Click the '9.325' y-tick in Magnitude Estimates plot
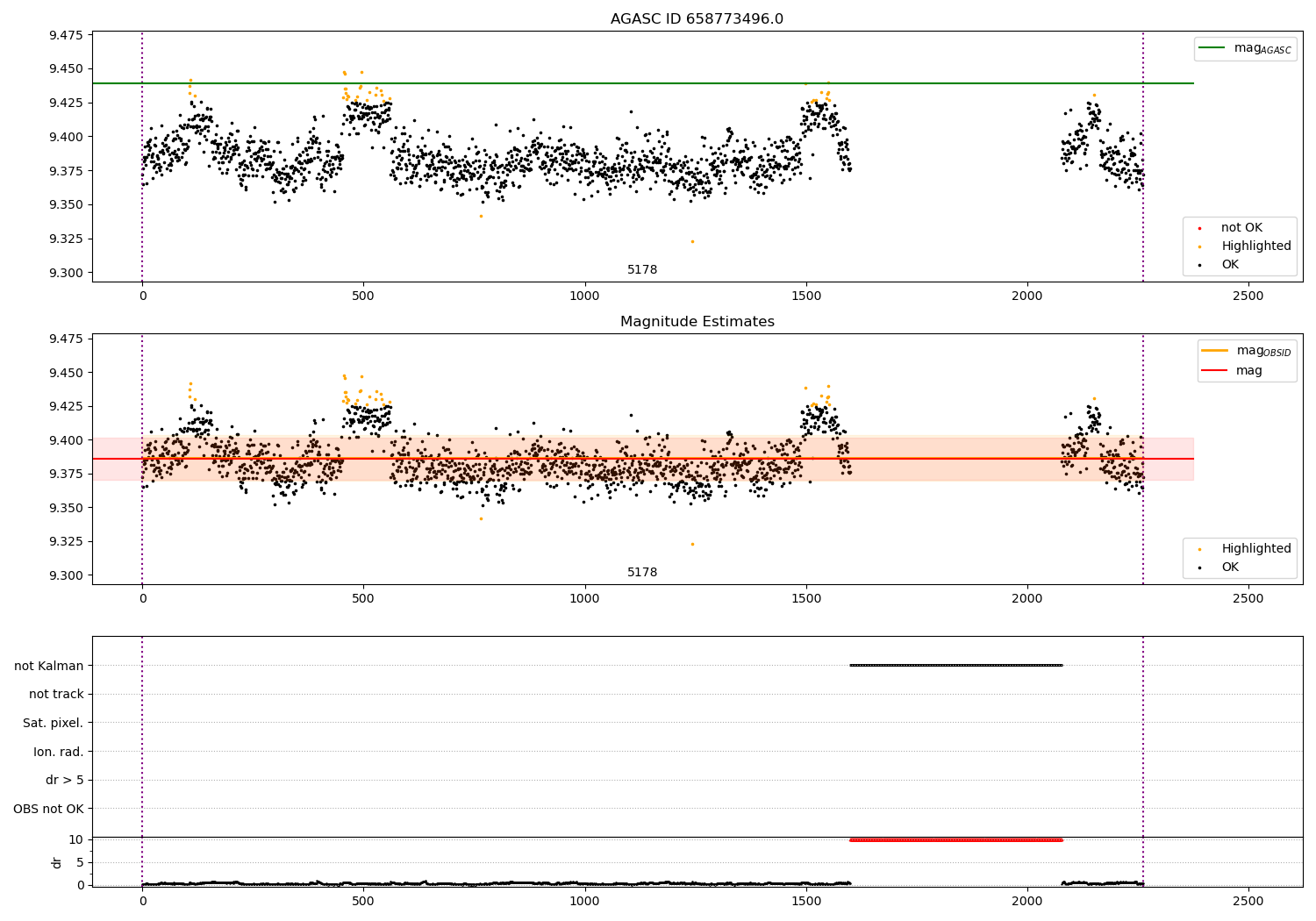Screen dimensions: 1316x921 (x=65, y=541)
